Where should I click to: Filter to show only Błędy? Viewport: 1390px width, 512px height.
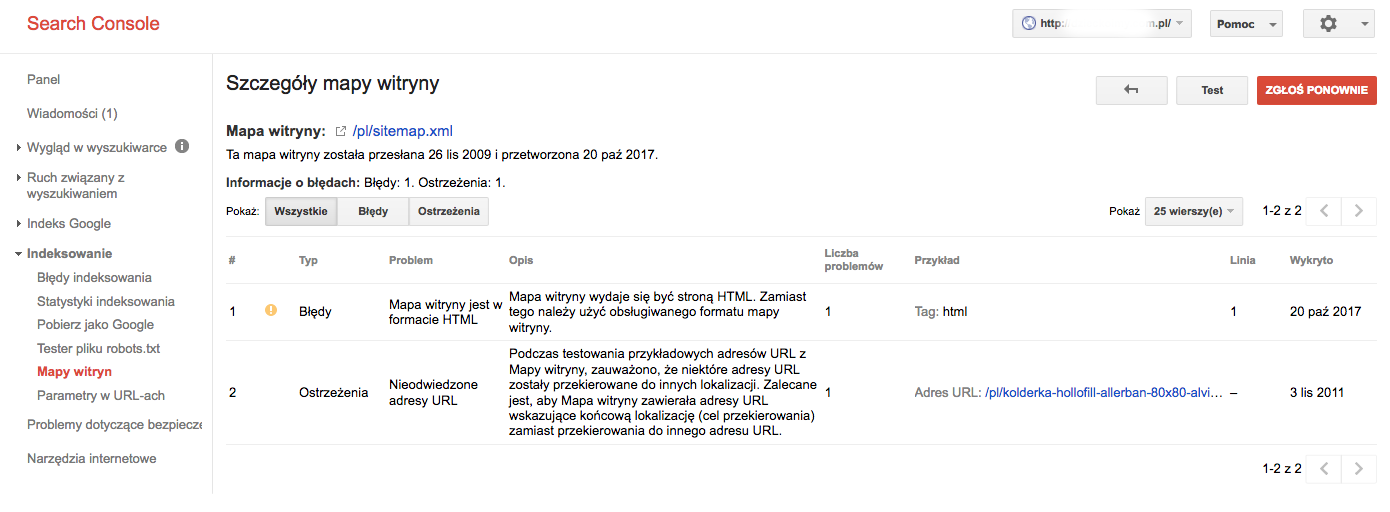pos(373,211)
